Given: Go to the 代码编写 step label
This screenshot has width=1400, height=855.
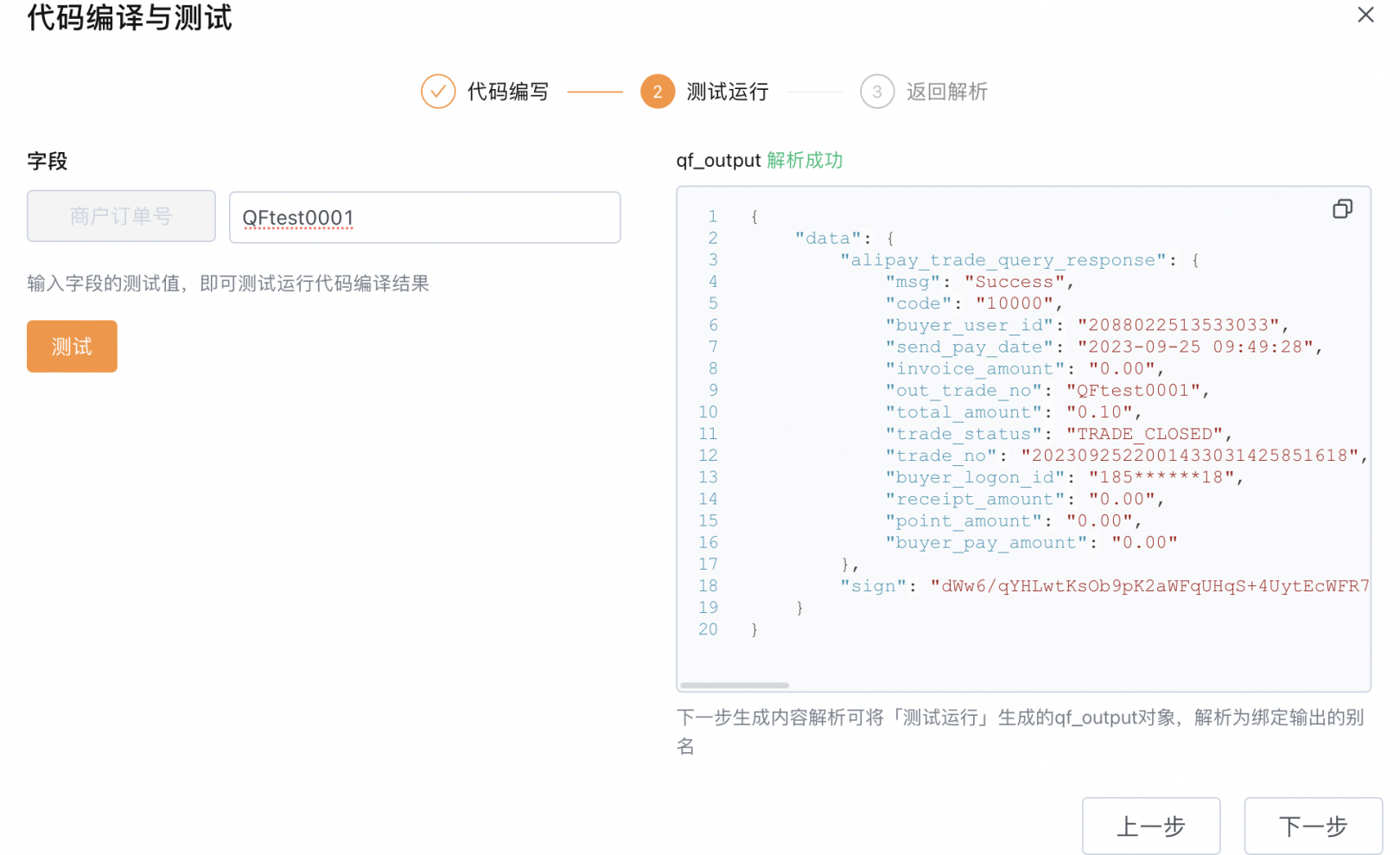Looking at the screenshot, I should (x=507, y=92).
